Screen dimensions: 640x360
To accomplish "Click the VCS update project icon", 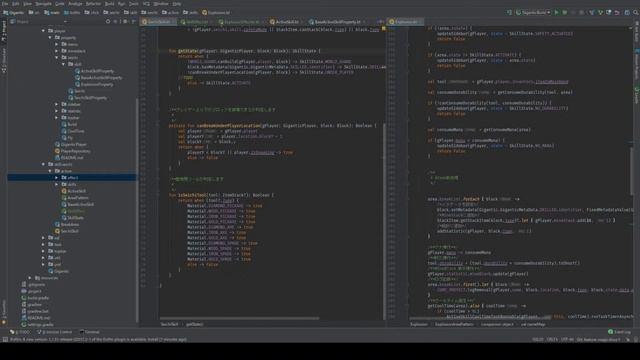I will click(592, 13).
